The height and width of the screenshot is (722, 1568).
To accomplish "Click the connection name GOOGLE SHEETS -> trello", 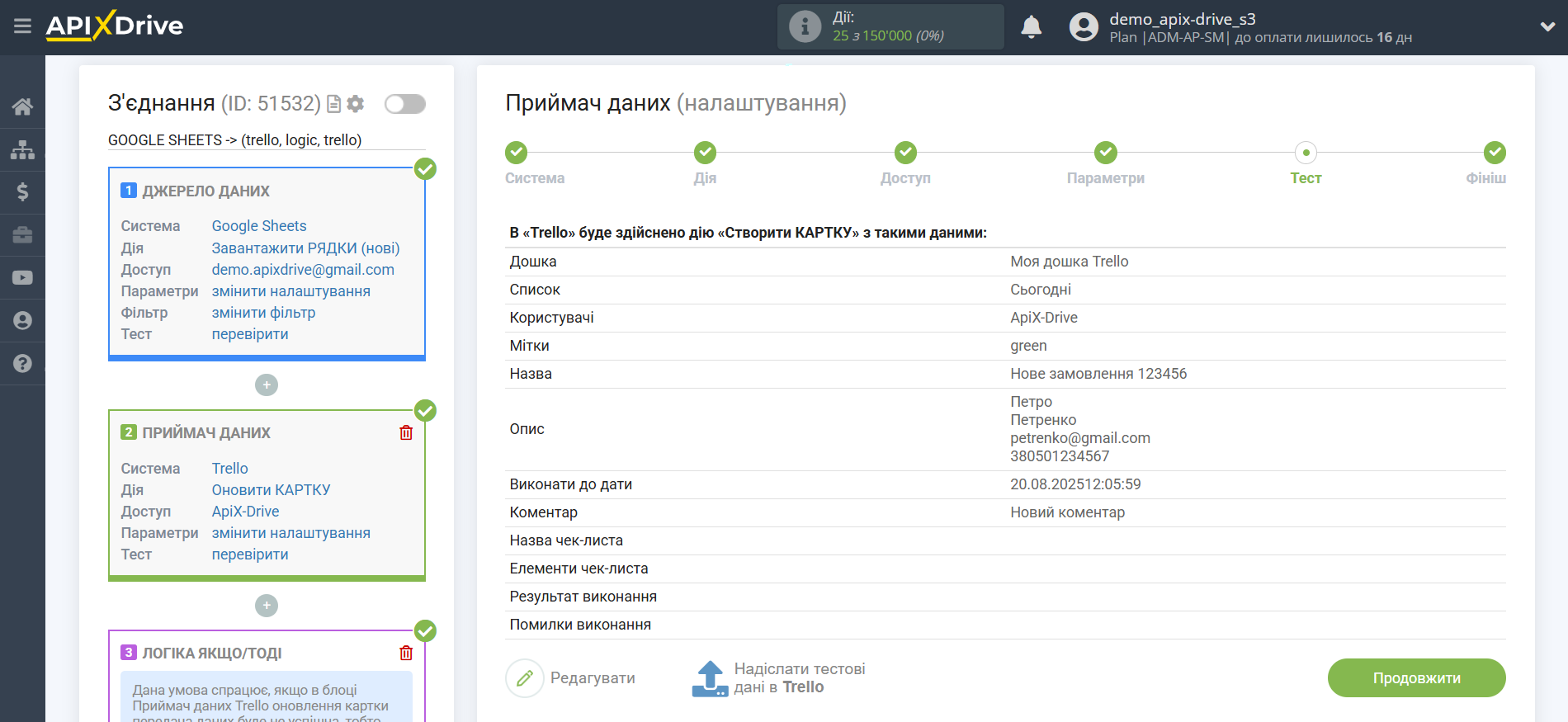I will (x=234, y=140).
